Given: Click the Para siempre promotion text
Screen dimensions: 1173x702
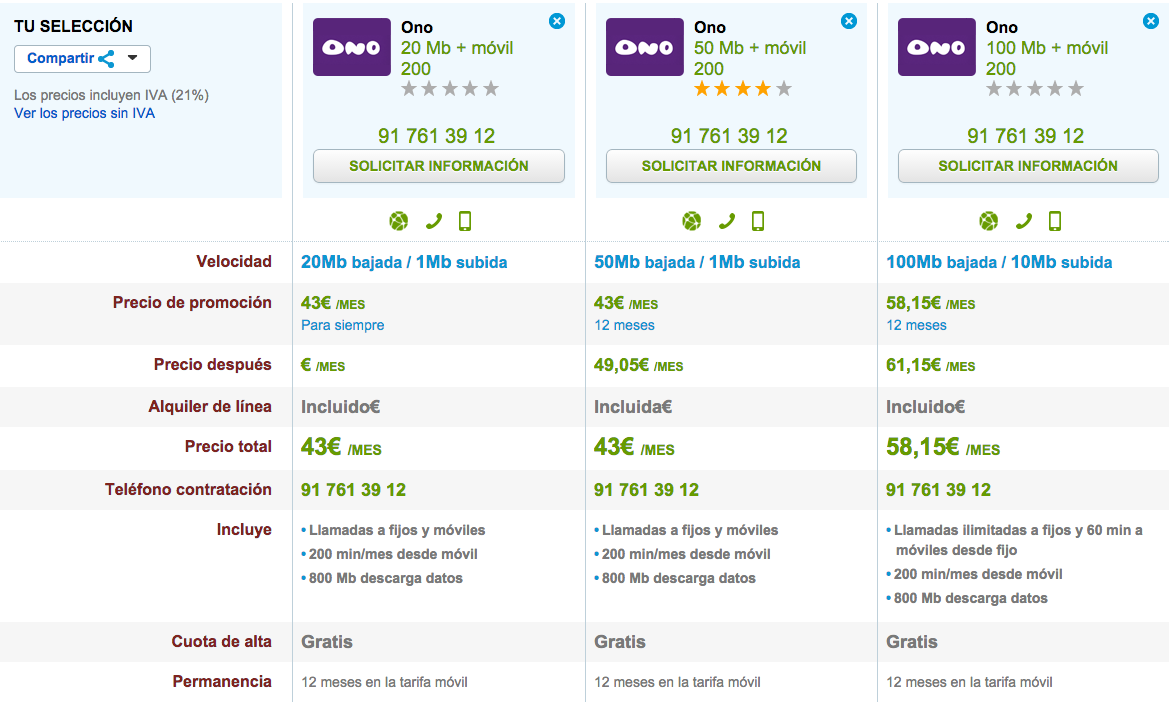Looking at the screenshot, I should pos(343,326).
